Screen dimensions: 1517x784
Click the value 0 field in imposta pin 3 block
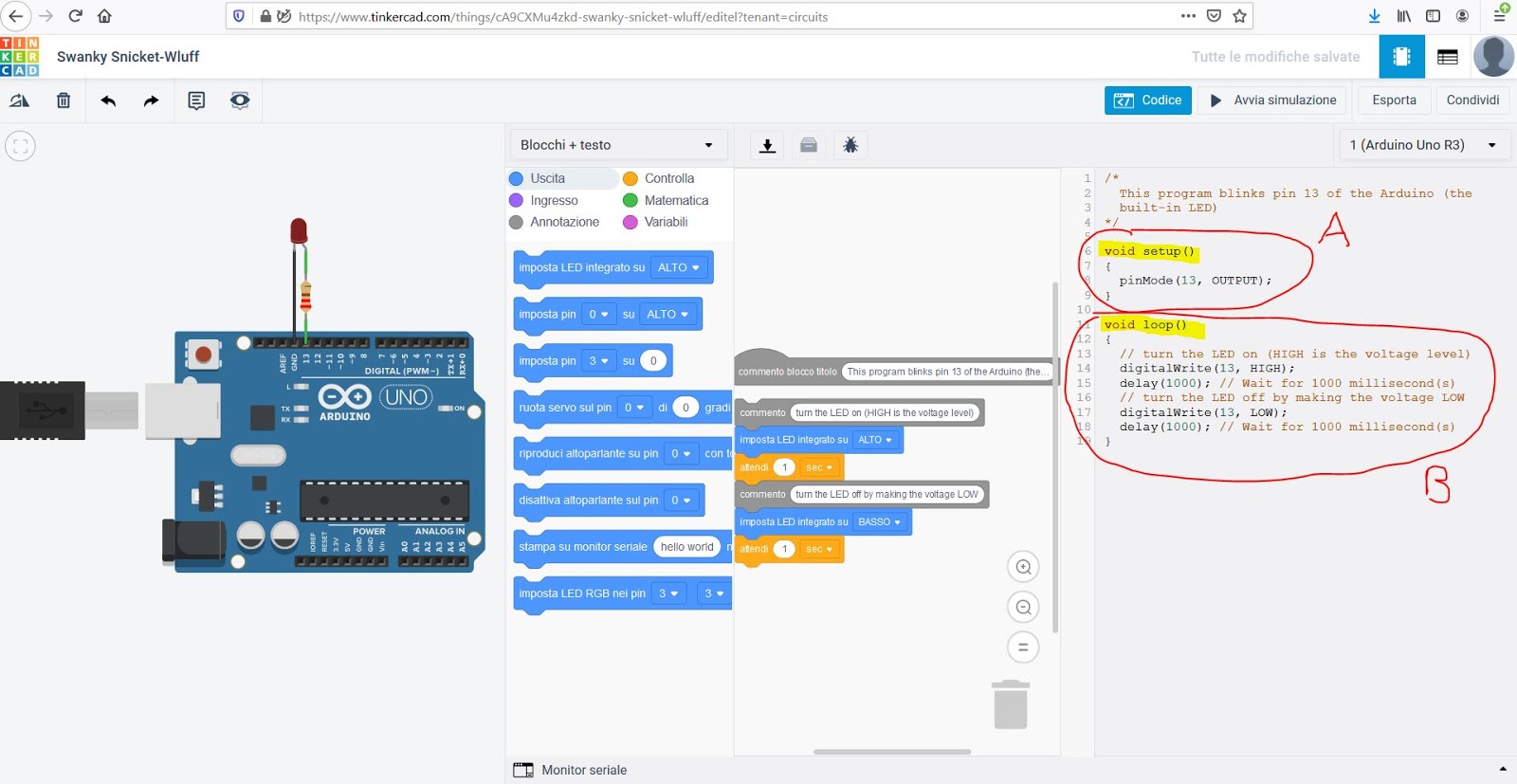click(653, 360)
